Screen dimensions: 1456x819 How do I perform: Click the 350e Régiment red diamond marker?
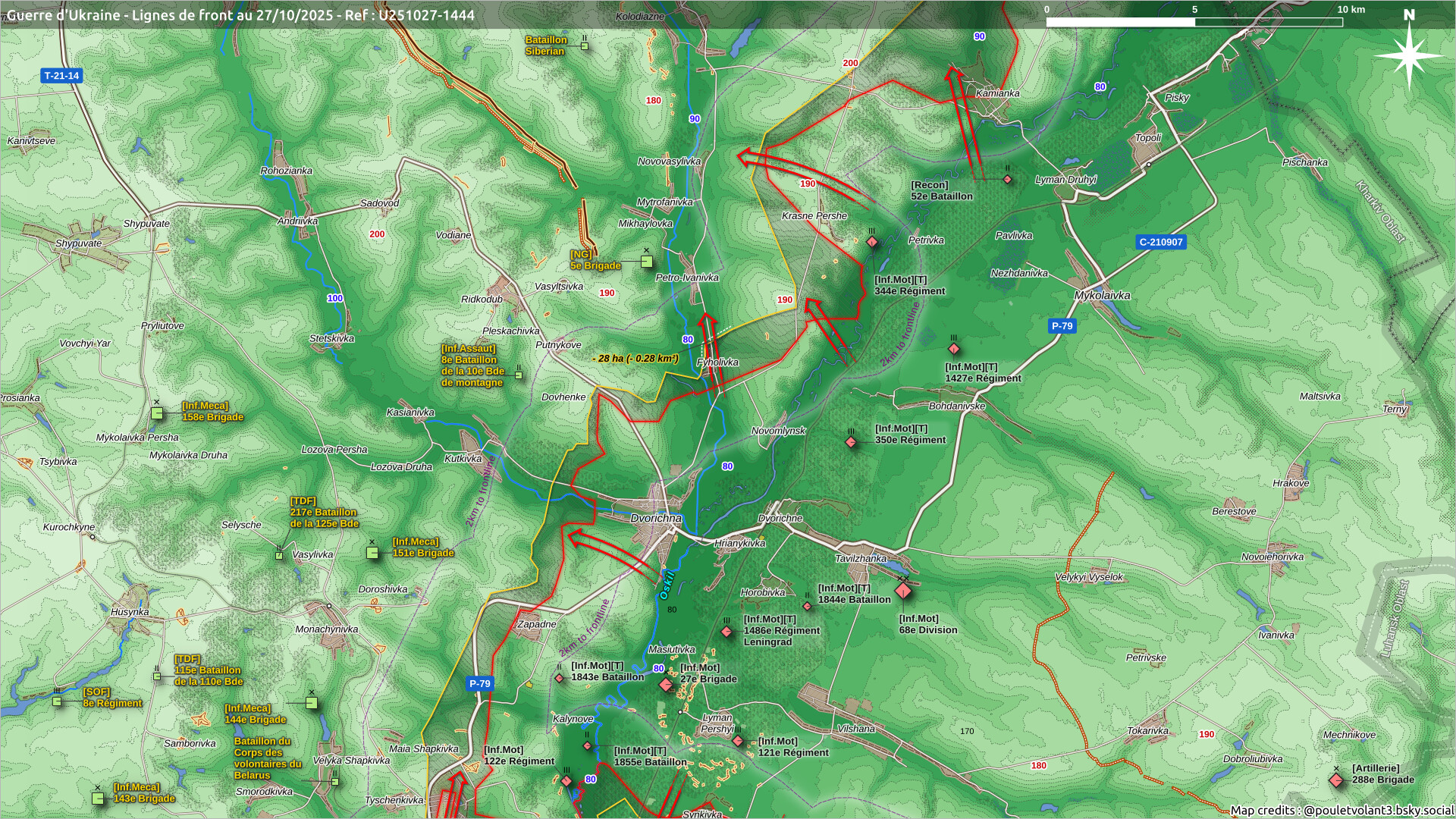click(851, 442)
